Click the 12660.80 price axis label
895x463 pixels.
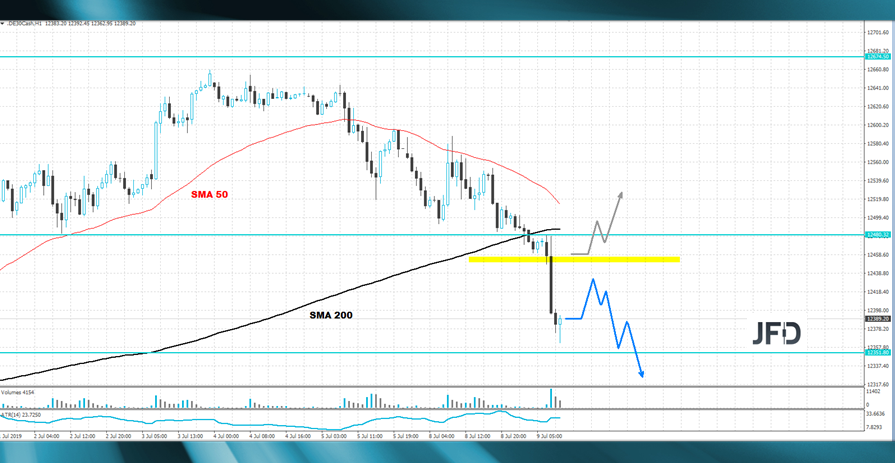878,70
